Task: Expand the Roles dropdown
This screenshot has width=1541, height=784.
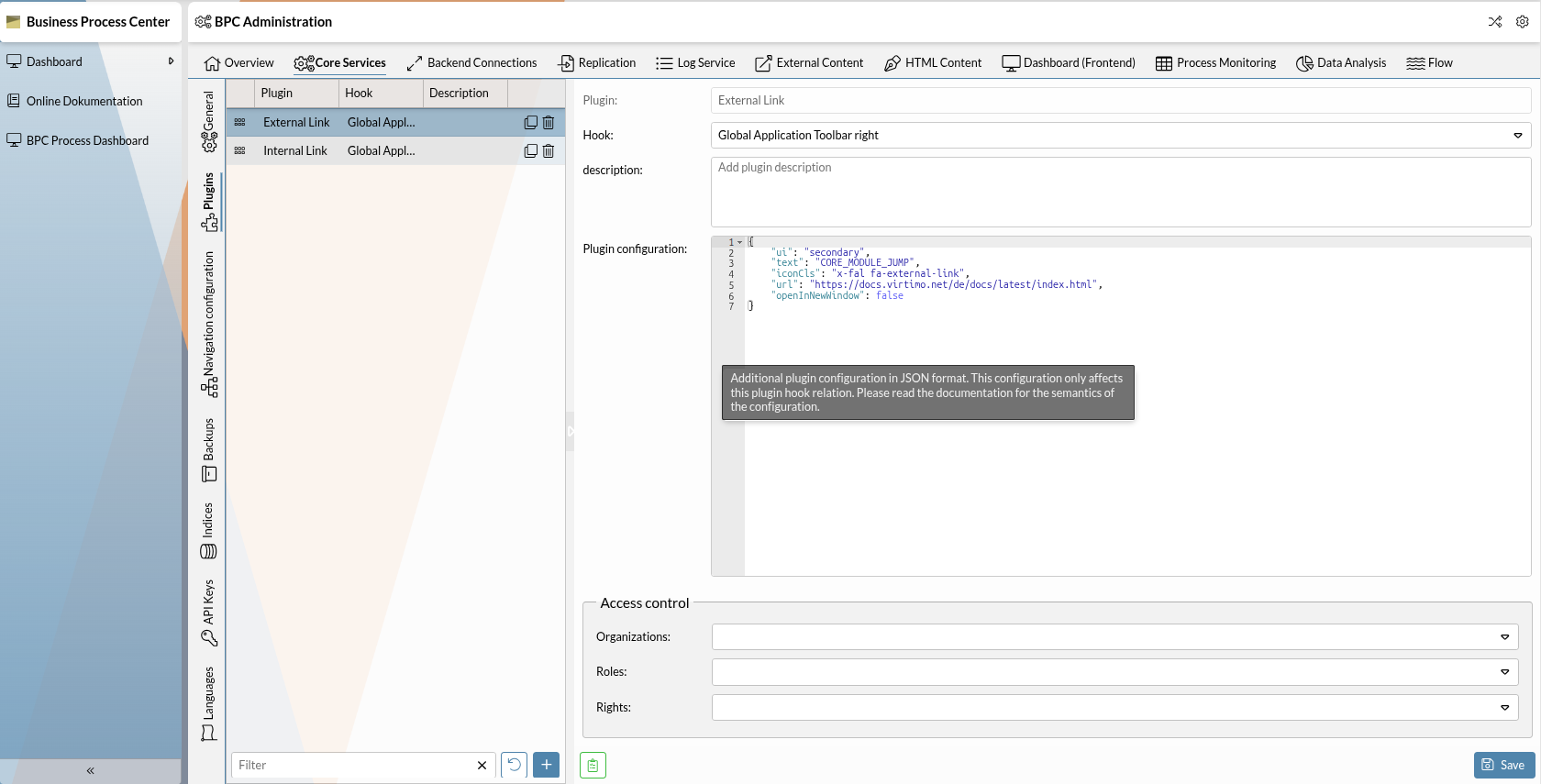Action: click(1504, 672)
